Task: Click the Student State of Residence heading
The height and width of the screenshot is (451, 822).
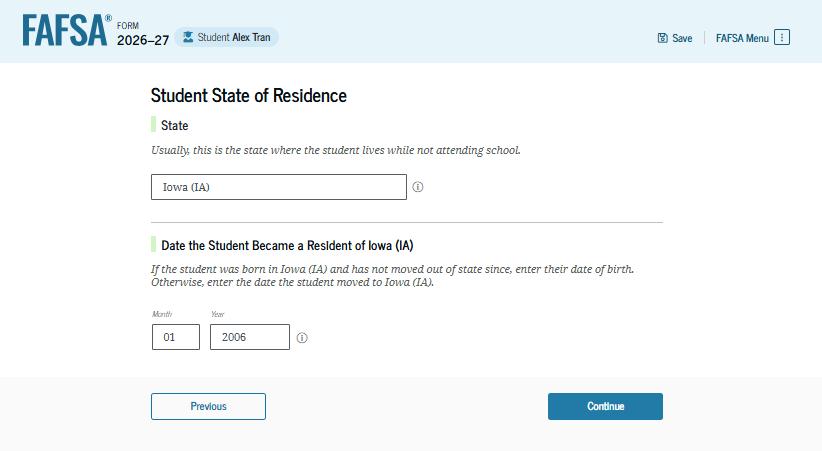Action: click(x=249, y=95)
